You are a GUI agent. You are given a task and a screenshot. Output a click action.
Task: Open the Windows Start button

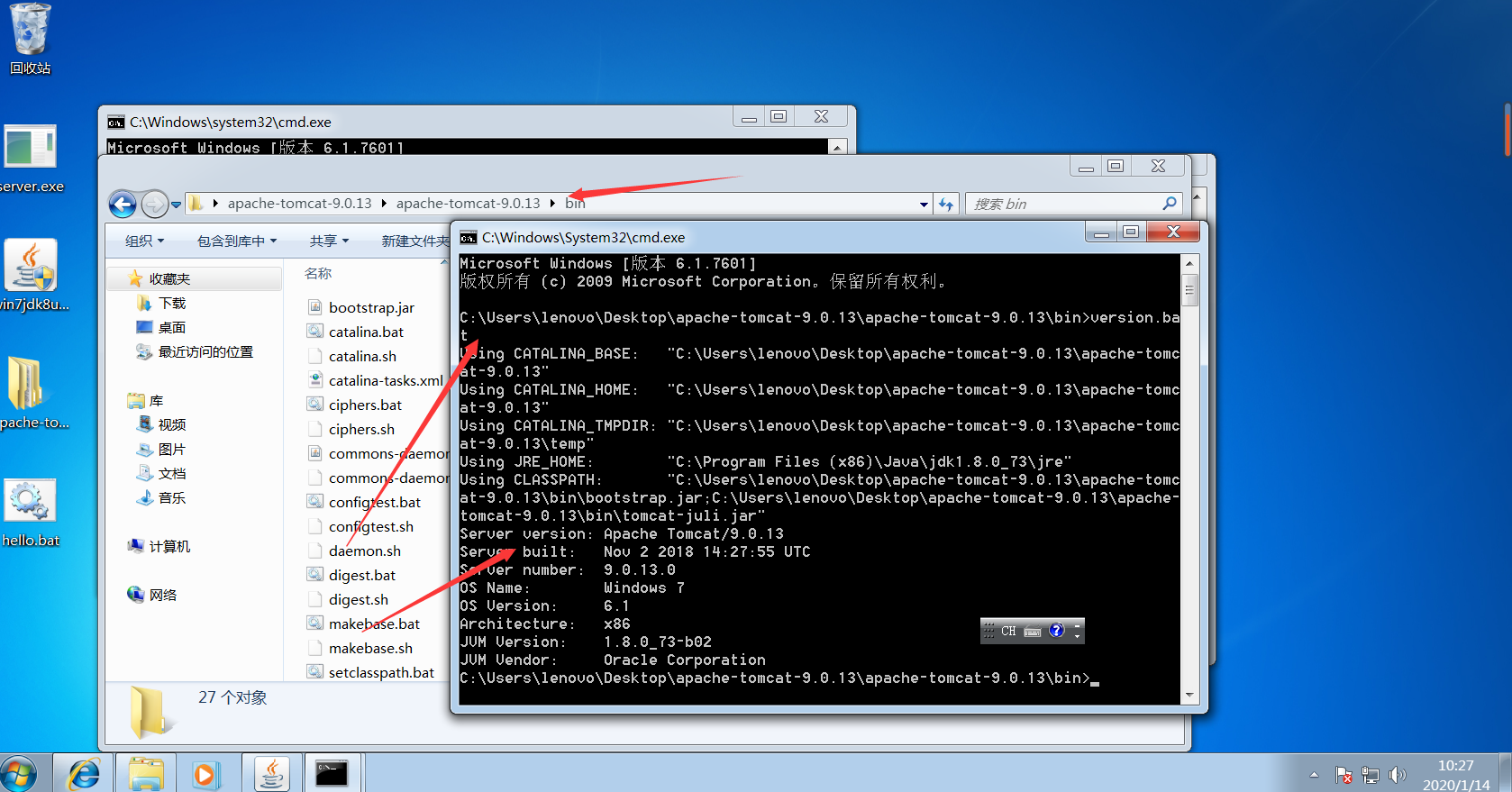(x=20, y=773)
